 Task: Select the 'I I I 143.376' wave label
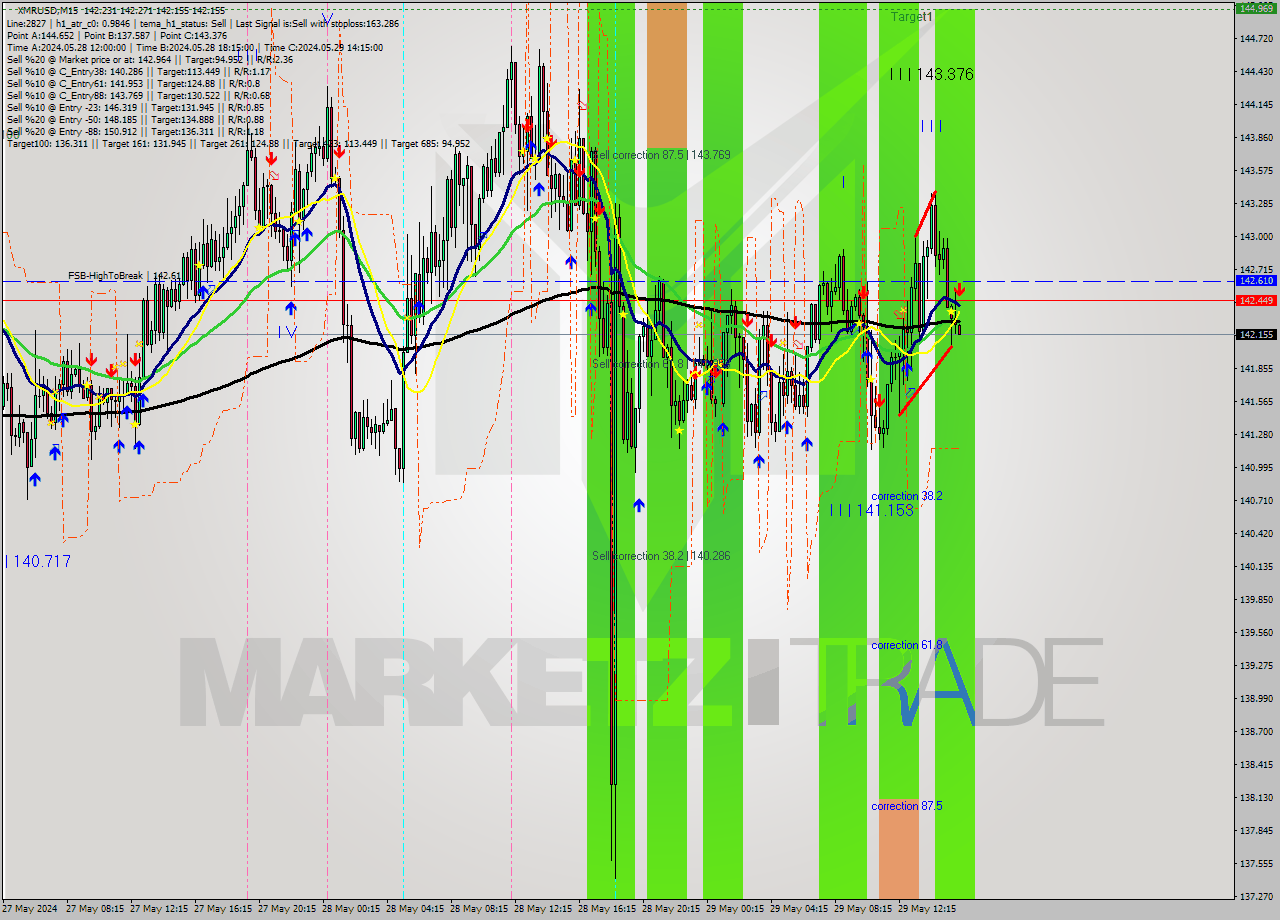click(x=931, y=74)
